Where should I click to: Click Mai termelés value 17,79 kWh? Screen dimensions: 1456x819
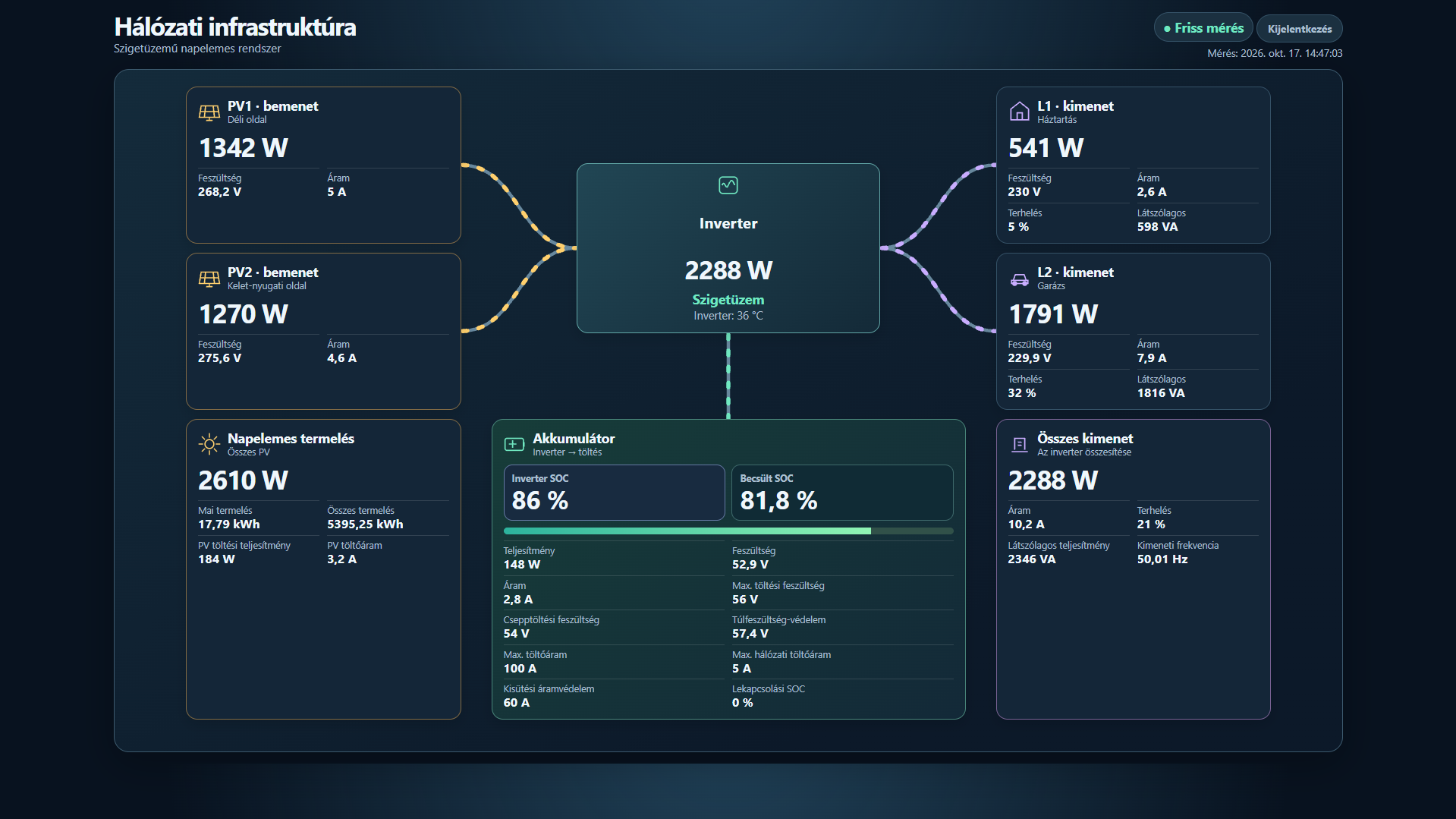pos(229,524)
